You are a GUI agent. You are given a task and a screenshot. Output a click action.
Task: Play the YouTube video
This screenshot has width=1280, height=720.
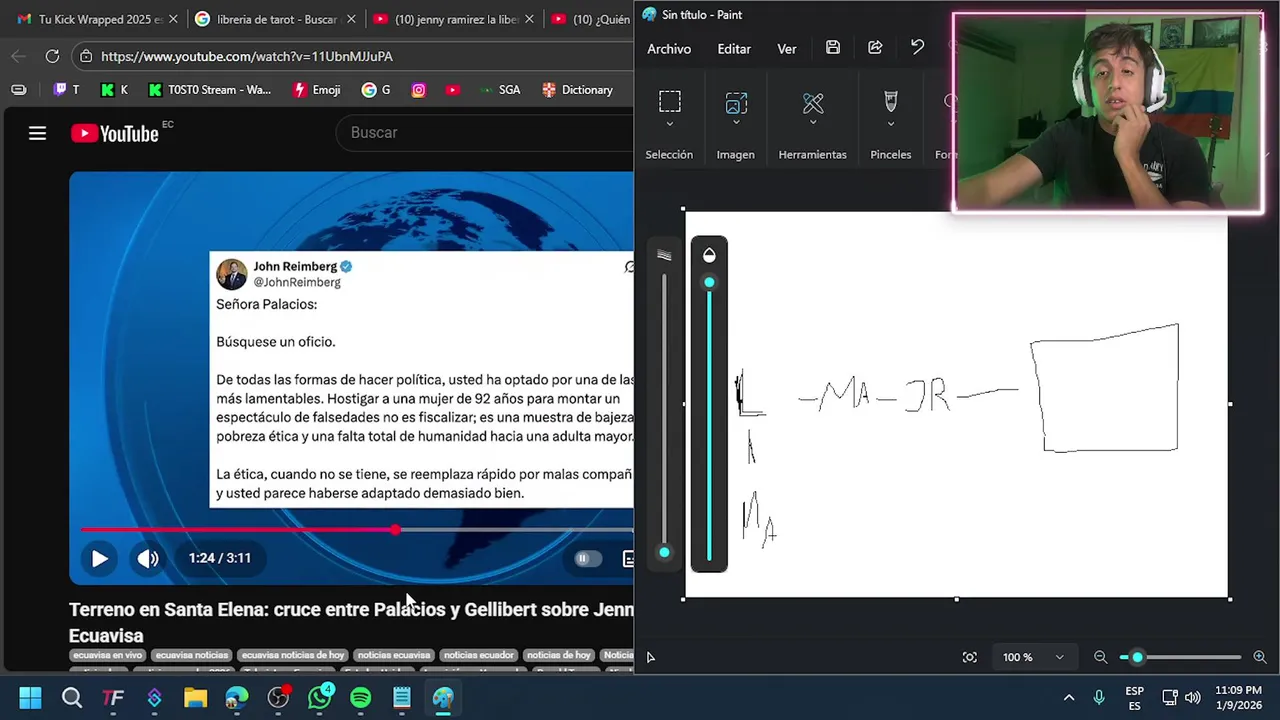(x=99, y=559)
